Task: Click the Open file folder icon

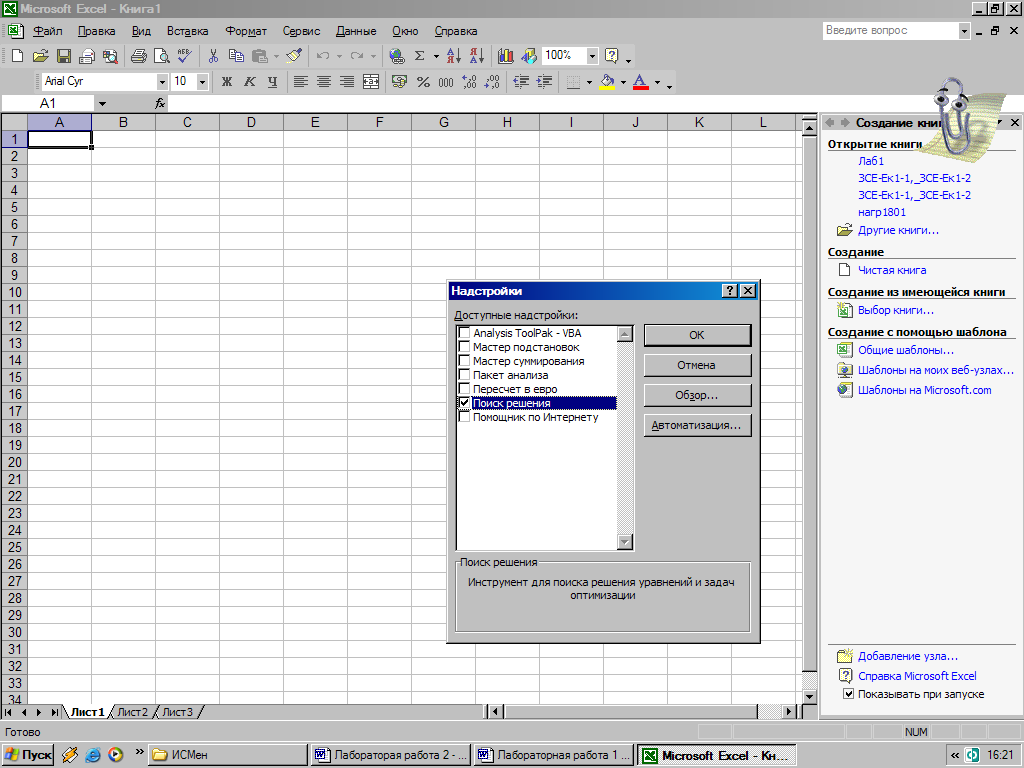Action: click(40, 56)
